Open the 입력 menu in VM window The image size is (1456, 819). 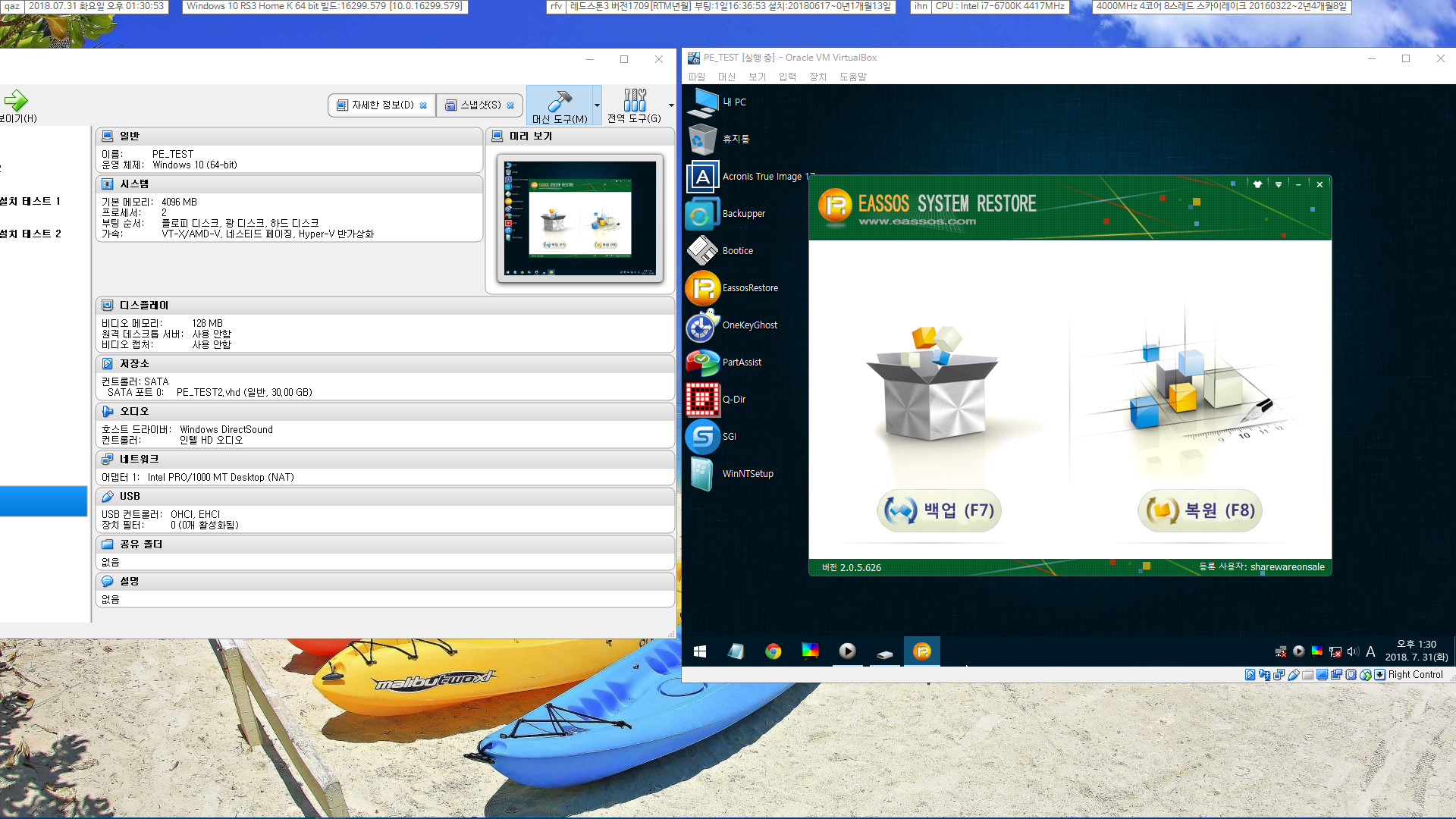pos(787,77)
